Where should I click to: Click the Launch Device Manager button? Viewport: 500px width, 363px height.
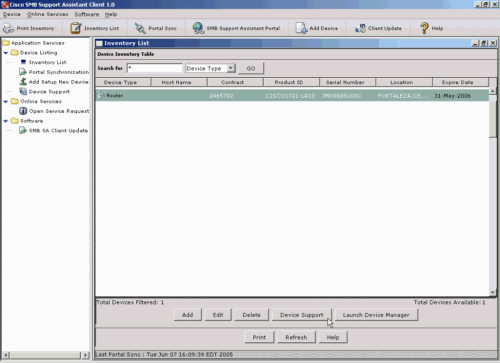click(376, 315)
